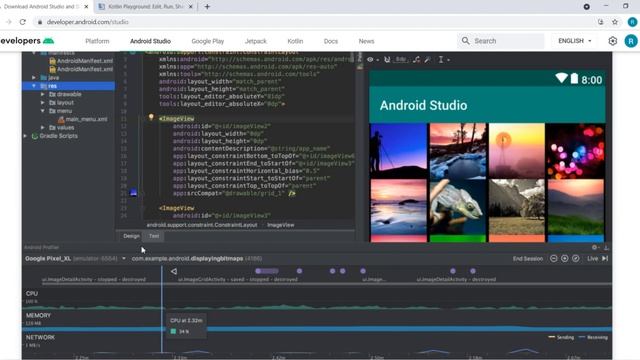Screen dimensions: 640x360
Task: Switch to the Kotlin Playground tab
Action: point(146,7)
